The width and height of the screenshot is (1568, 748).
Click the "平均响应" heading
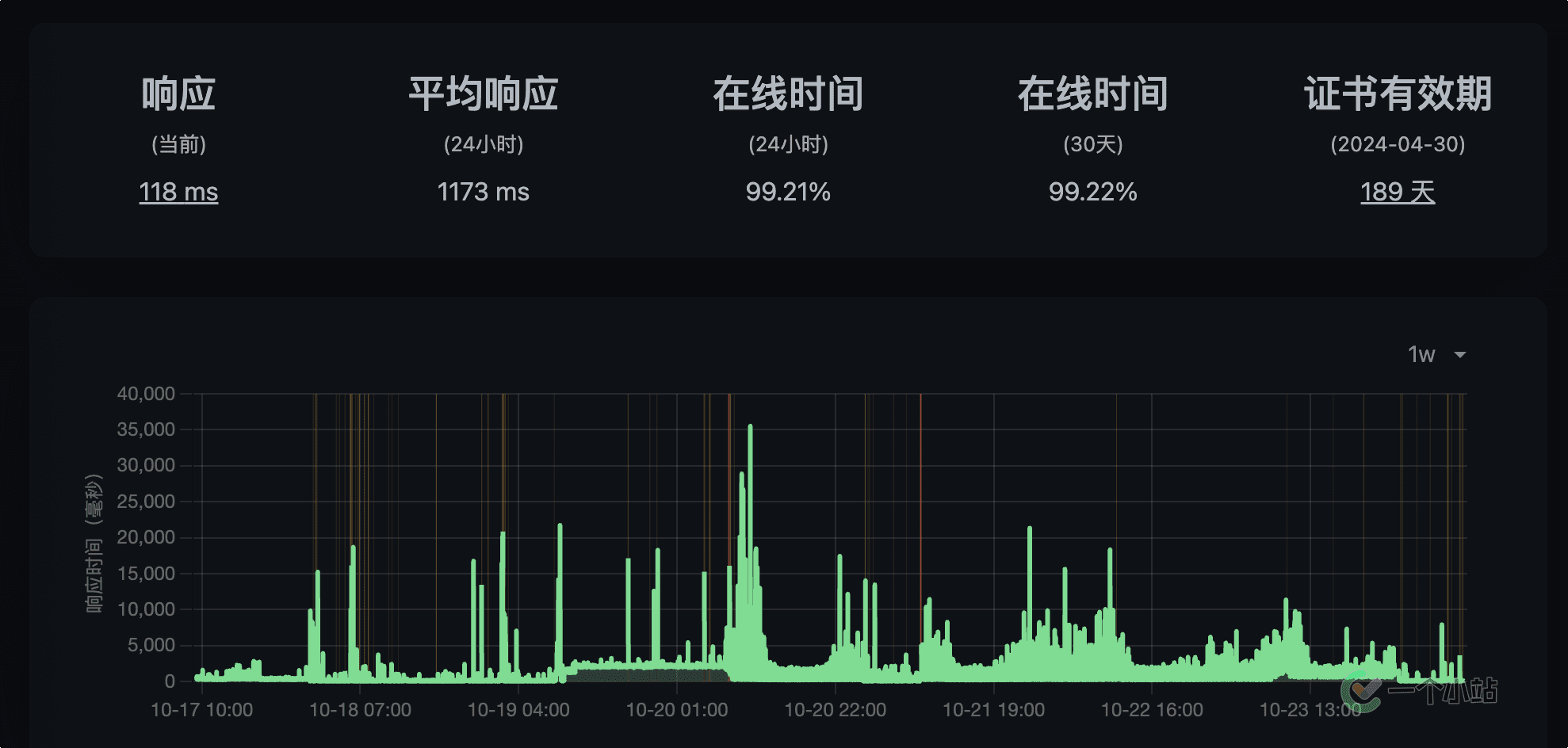[483, 94]
